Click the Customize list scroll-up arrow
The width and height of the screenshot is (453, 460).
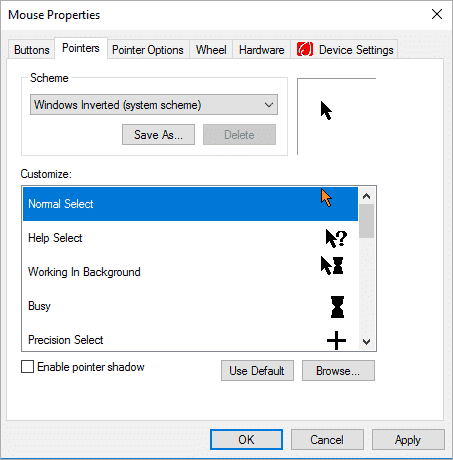(x=366, y=196)
